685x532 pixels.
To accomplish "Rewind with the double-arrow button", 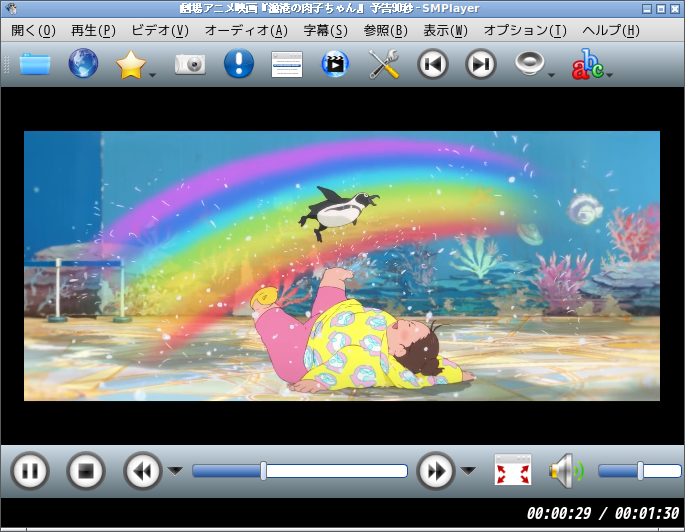I will [x=142, y=471].
